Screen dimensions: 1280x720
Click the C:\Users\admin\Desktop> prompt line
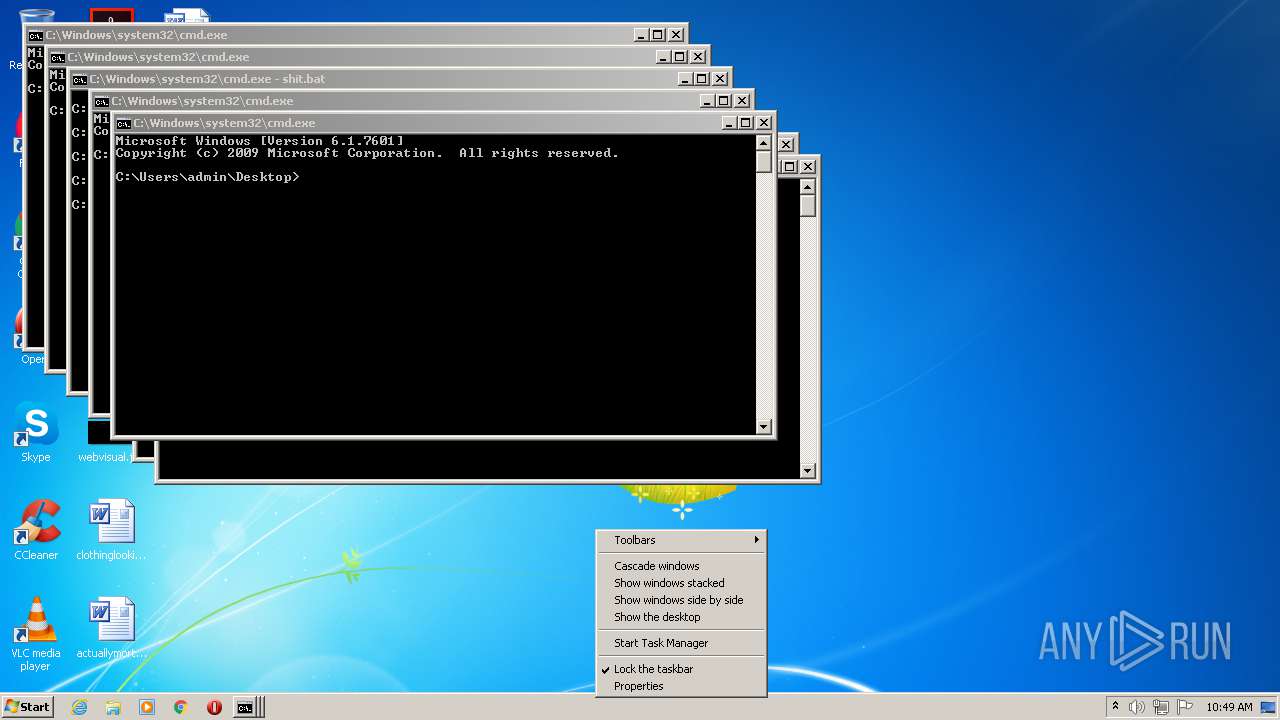coord(207,177)
